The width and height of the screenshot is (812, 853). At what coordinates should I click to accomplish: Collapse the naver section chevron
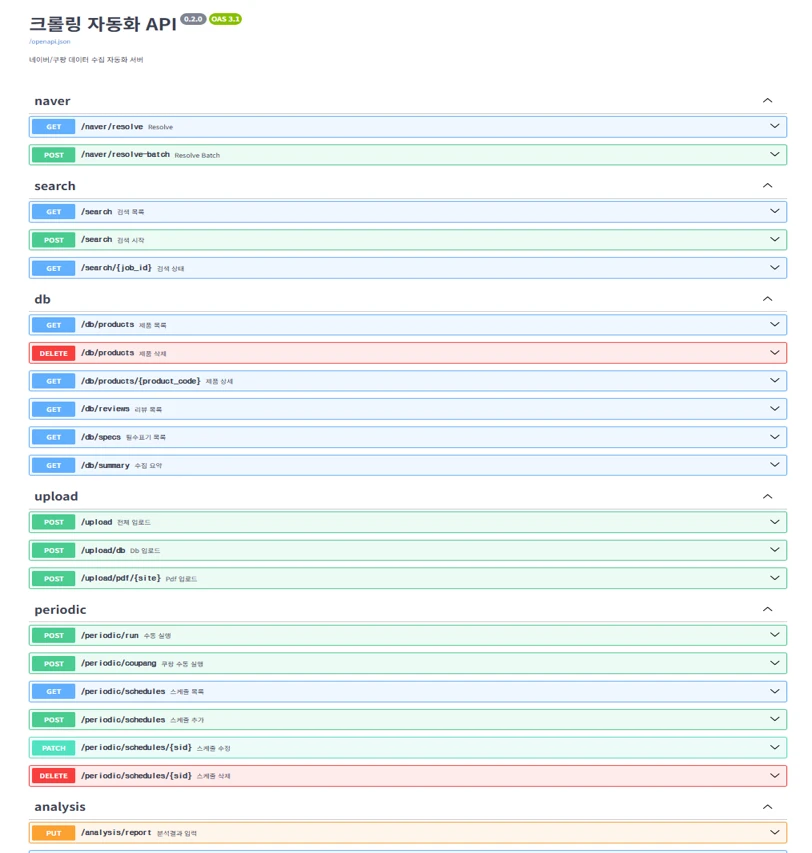767,101
